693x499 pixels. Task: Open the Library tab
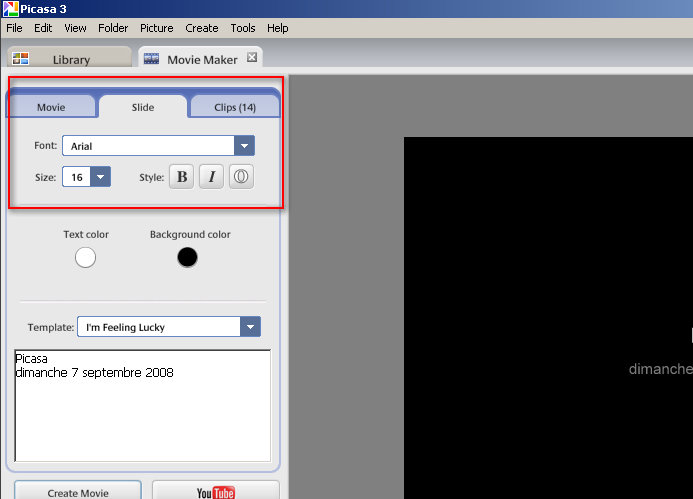point(69,59)
